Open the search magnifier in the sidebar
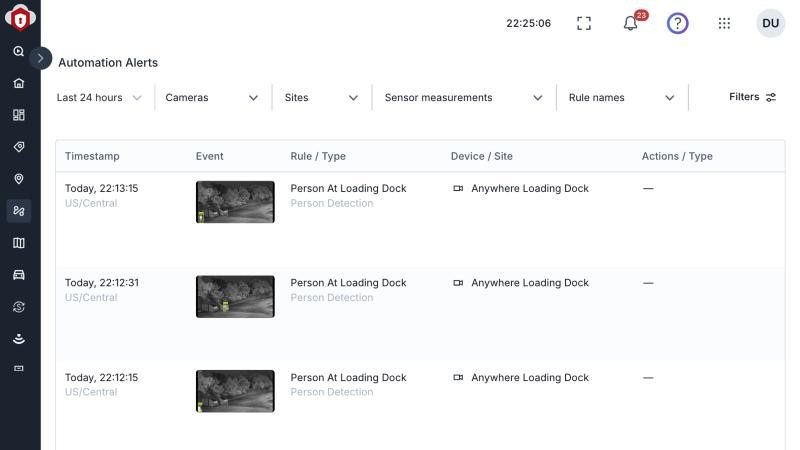Screen dimensions: 800x450 coord(19,51)
